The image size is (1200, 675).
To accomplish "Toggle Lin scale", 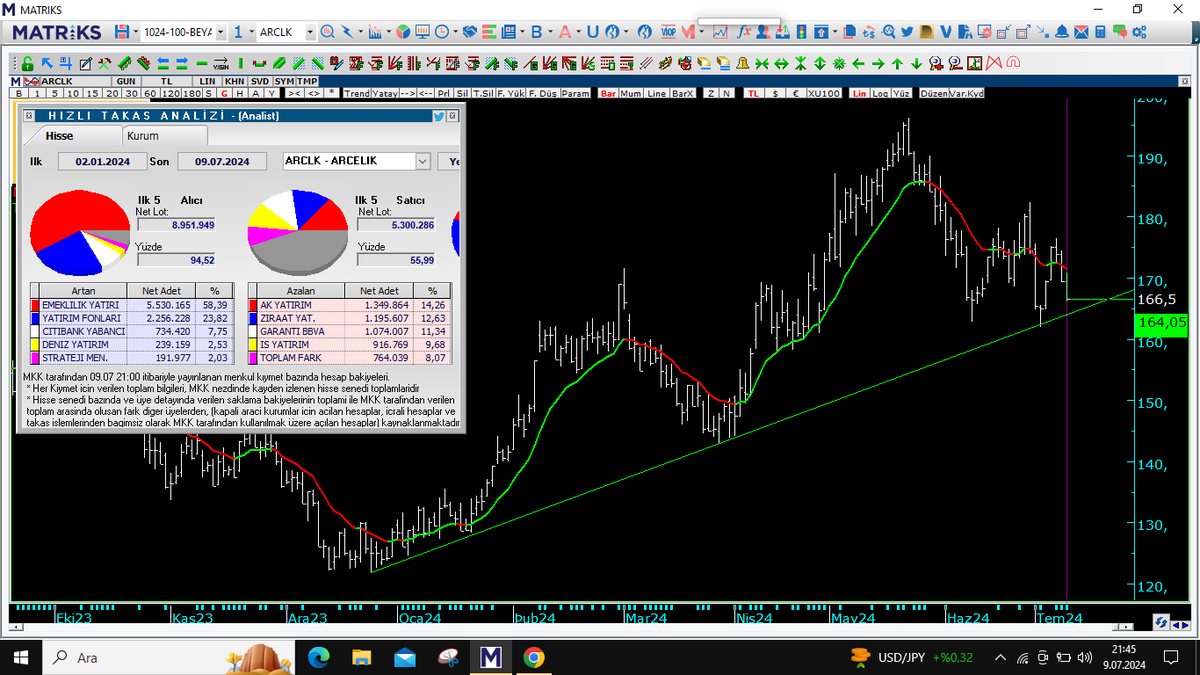I will pyautogui.click(x=859, y=93).
